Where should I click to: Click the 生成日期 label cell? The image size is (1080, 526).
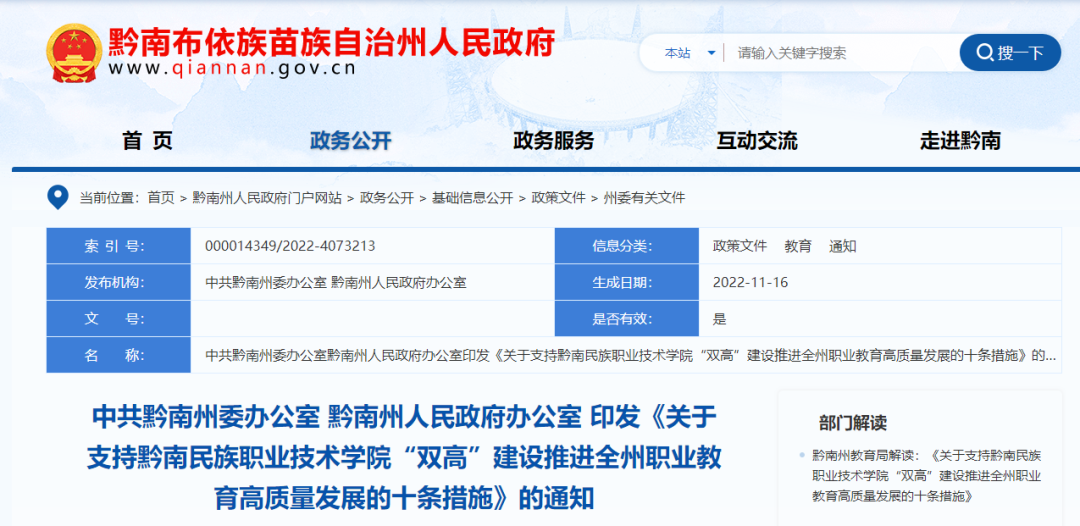click(x=627, y=282)
